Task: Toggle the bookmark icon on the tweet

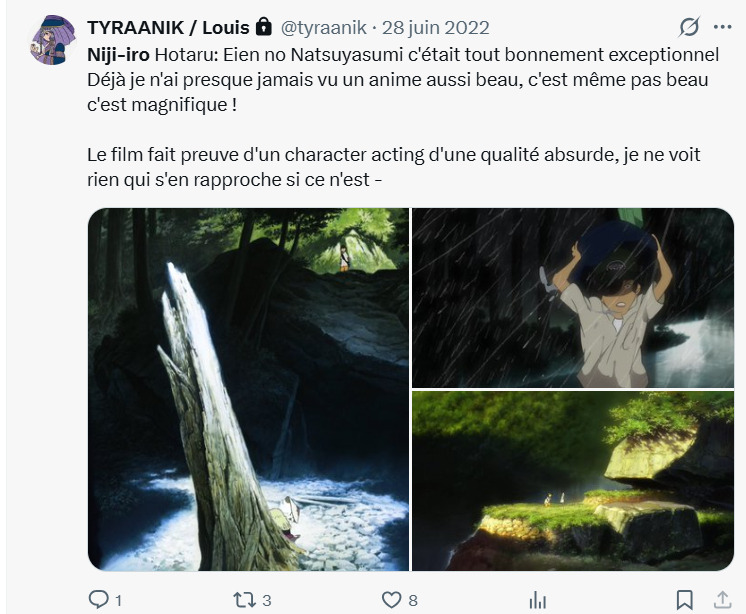Action: 685,599
